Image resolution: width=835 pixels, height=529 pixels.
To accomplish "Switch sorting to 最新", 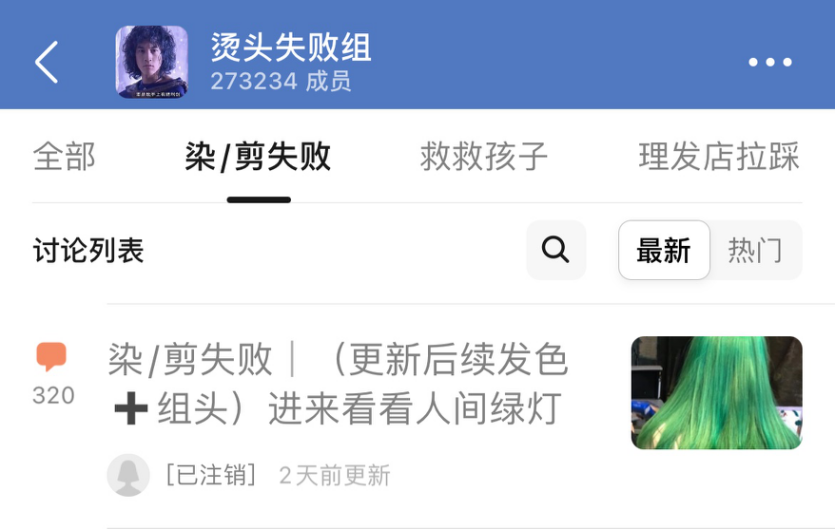I will pos(664,250).
